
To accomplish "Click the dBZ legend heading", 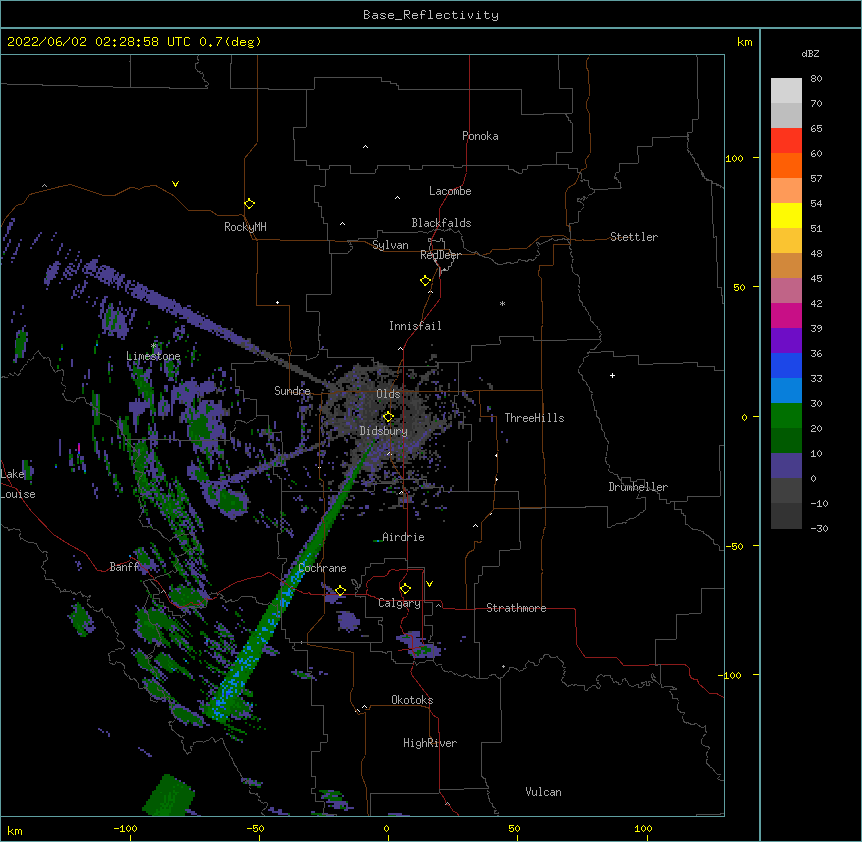I will (x=810, y=54).
